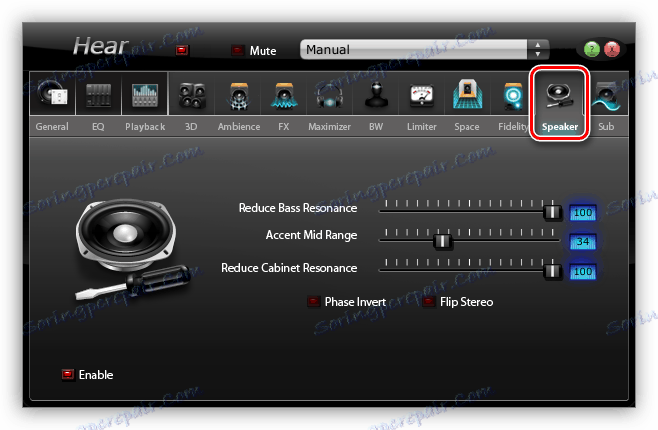The image size is (658, 430).
Task: Open the EQ sliders icon
Action: [x=99, y=94]
